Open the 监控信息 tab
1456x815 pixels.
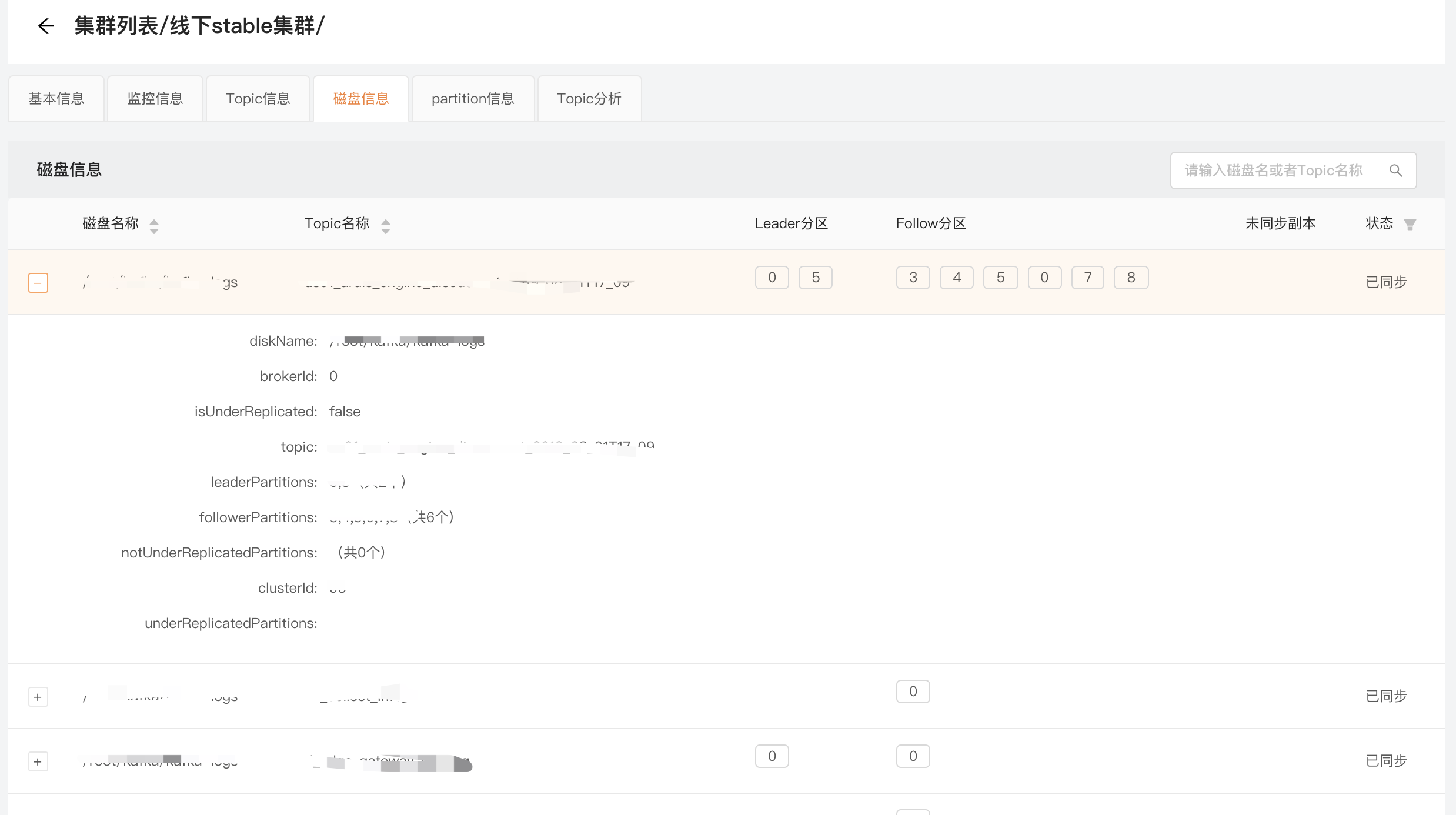(155, 99)
